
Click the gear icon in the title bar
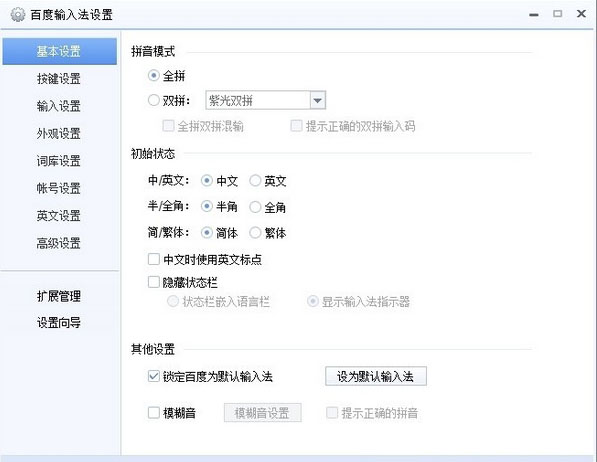(x=18, y=15)
